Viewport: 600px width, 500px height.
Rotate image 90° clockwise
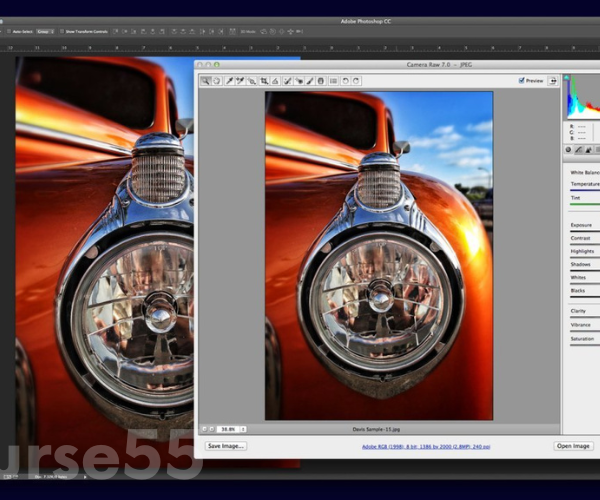[x=356, y=81]
